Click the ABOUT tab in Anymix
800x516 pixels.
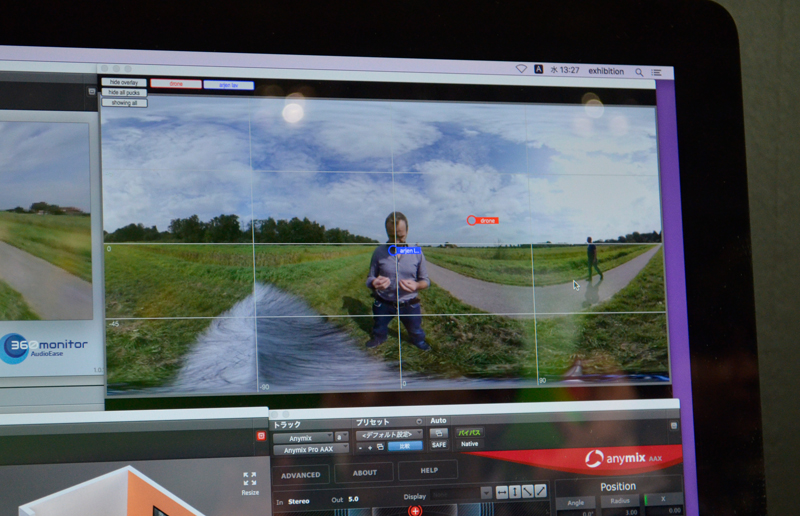(x=365, y=473)
